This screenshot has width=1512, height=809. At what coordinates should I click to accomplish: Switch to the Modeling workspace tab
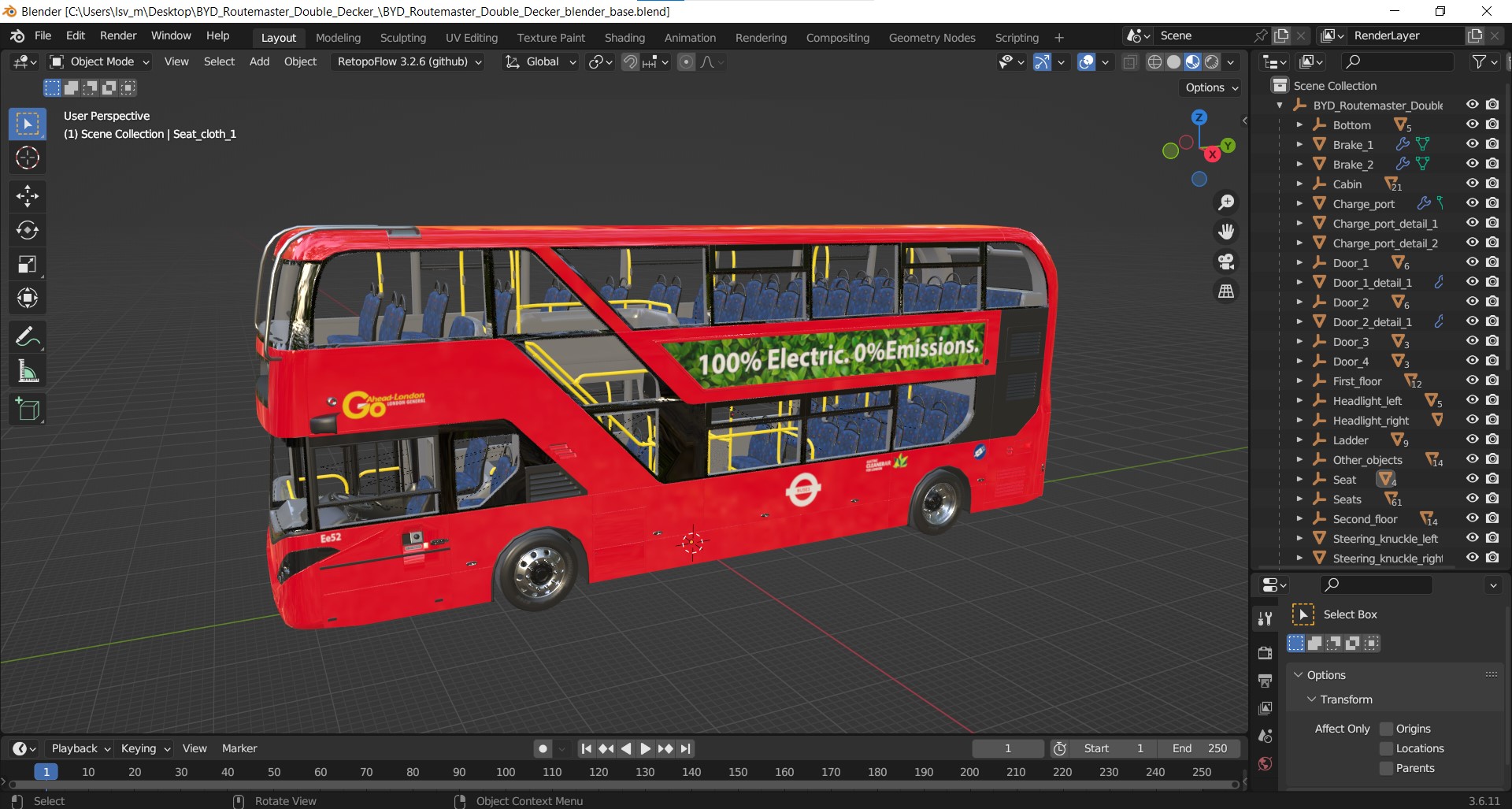(x=338, y=38)
